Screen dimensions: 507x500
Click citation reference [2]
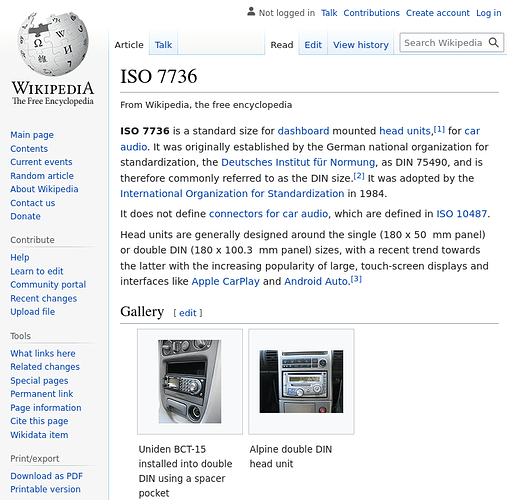359,176
